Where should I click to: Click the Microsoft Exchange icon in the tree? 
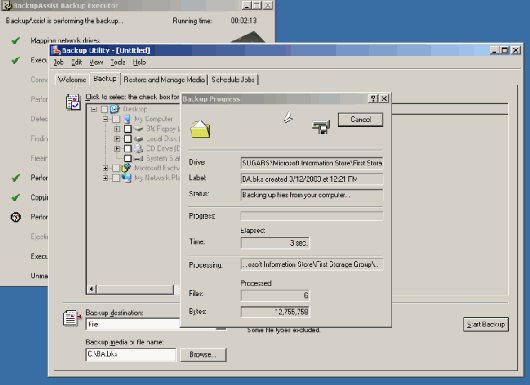pyautogui.click(x=126, y=168)
